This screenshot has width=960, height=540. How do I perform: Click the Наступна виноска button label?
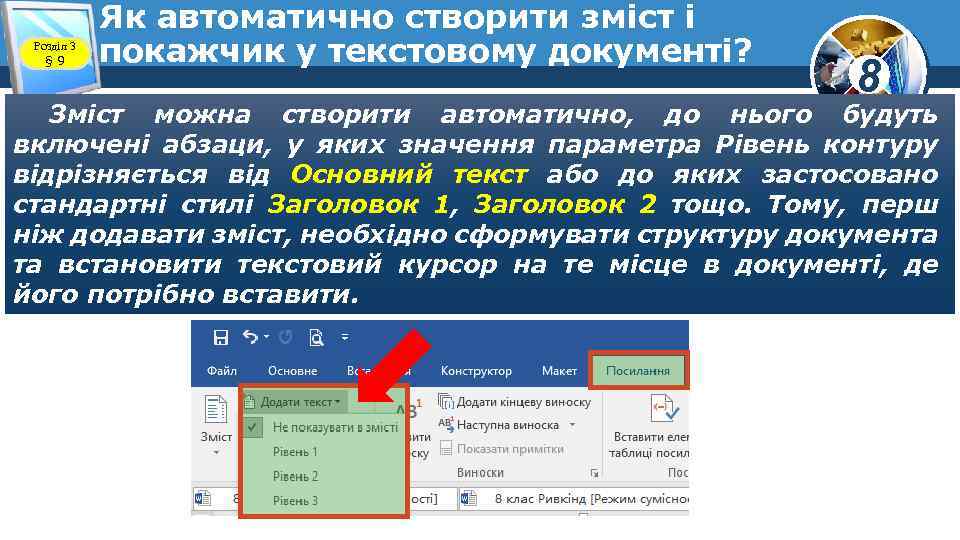pyautogui.click(x=508, y=425)
